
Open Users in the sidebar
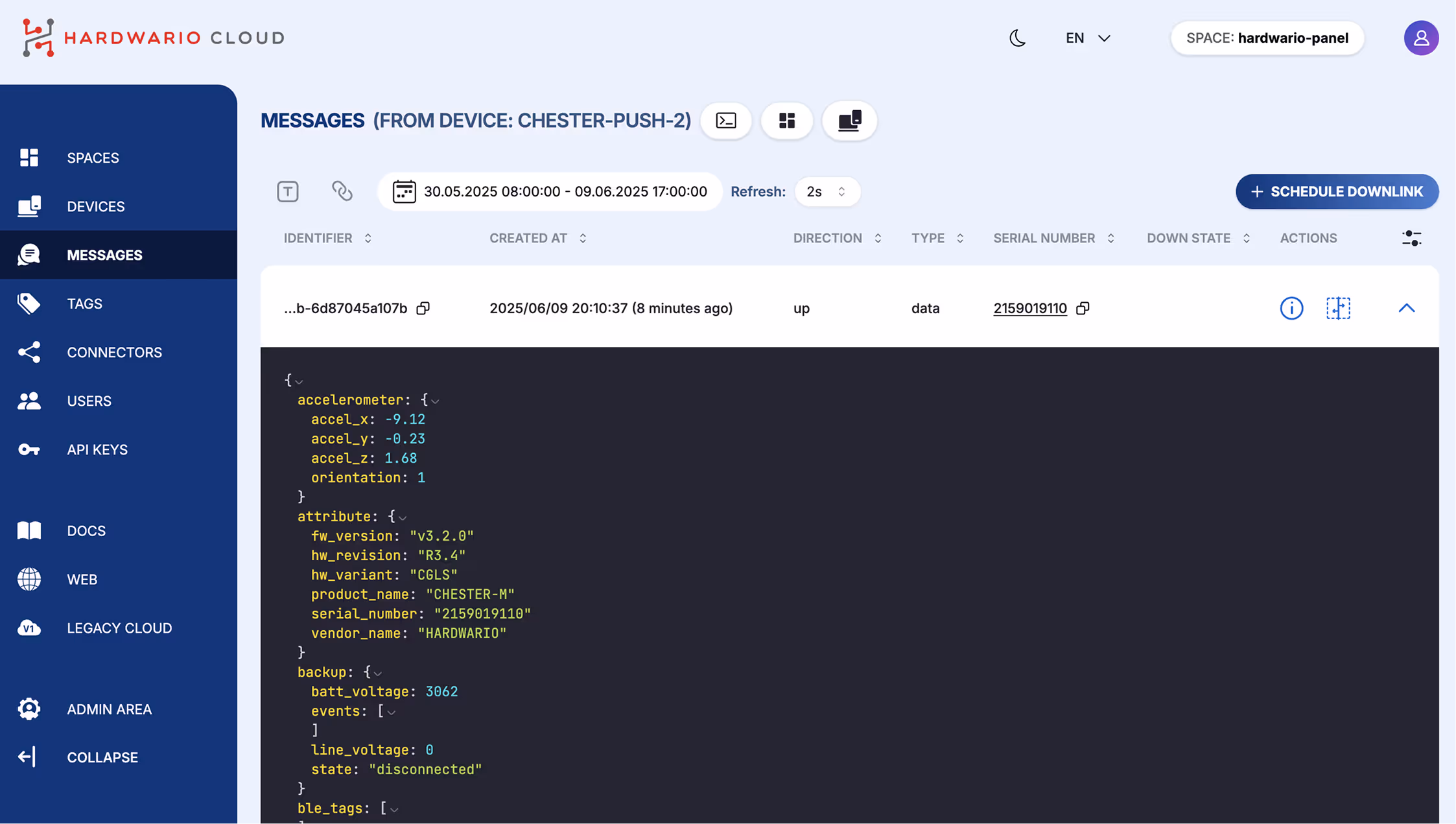(119, 401)
